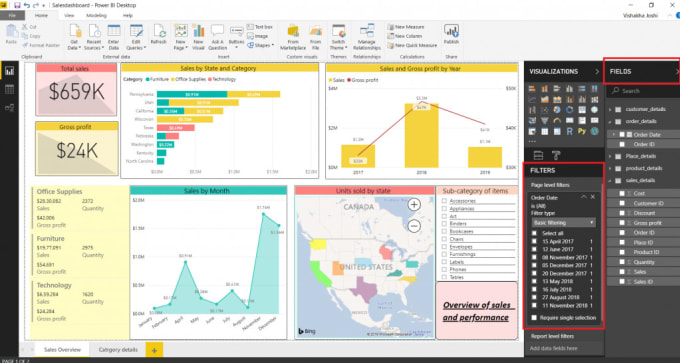Undo the last action in the title bar

pos(27,5)
